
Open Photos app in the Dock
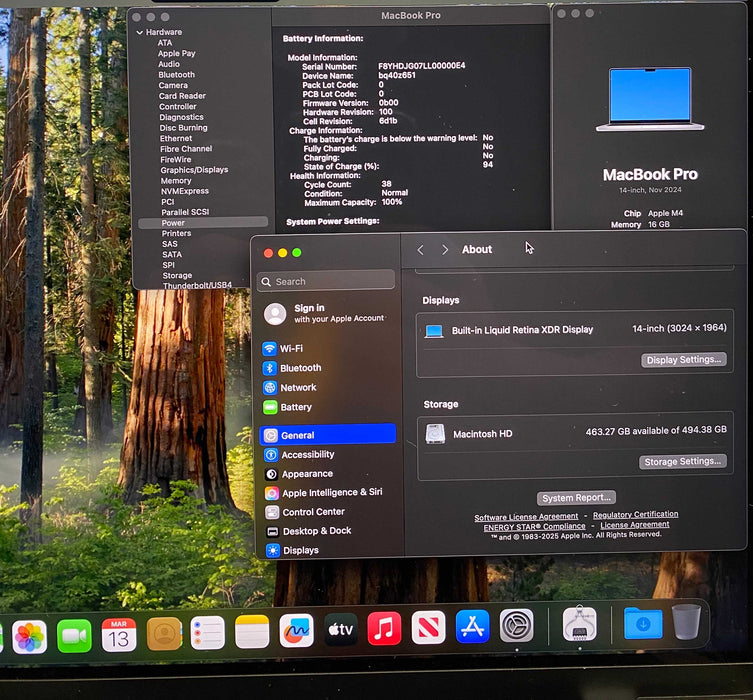(30, 636)
